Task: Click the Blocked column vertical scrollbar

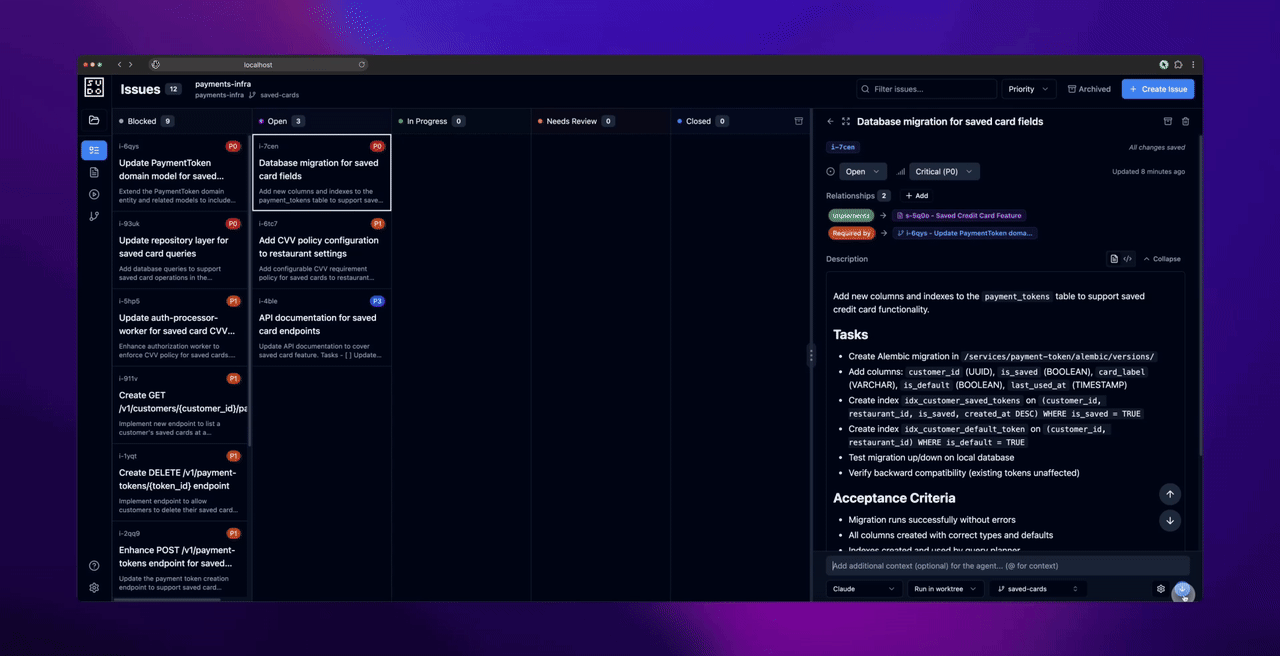Action: 250,290
